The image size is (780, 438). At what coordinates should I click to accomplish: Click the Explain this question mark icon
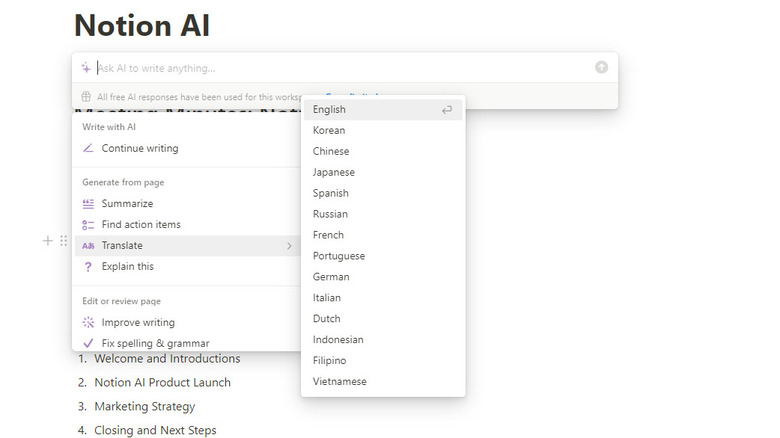pyautogui.click(x=88, y=267)
